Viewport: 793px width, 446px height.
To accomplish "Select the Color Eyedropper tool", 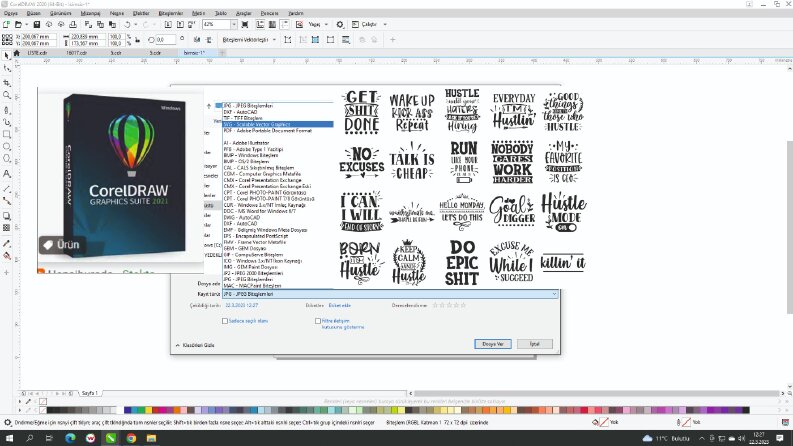I will pyautogui.click(x=7, y=243).
